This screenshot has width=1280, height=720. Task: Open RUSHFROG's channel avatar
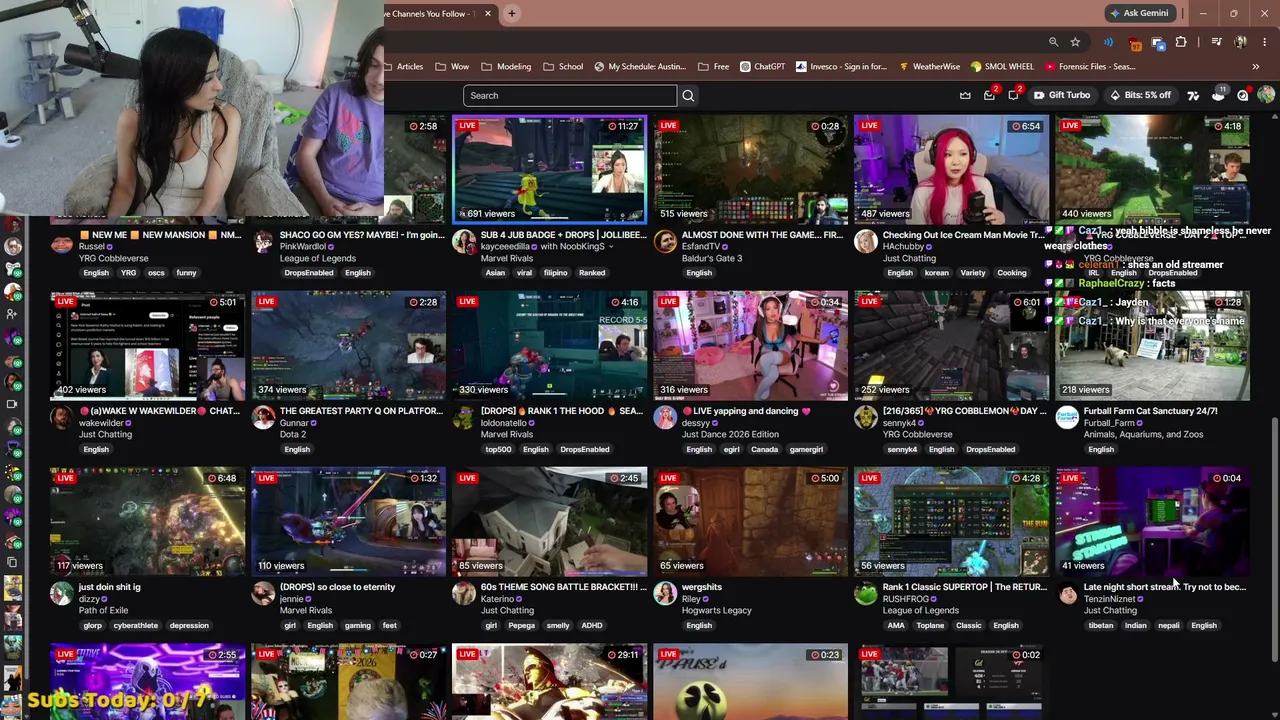(866, 594)
